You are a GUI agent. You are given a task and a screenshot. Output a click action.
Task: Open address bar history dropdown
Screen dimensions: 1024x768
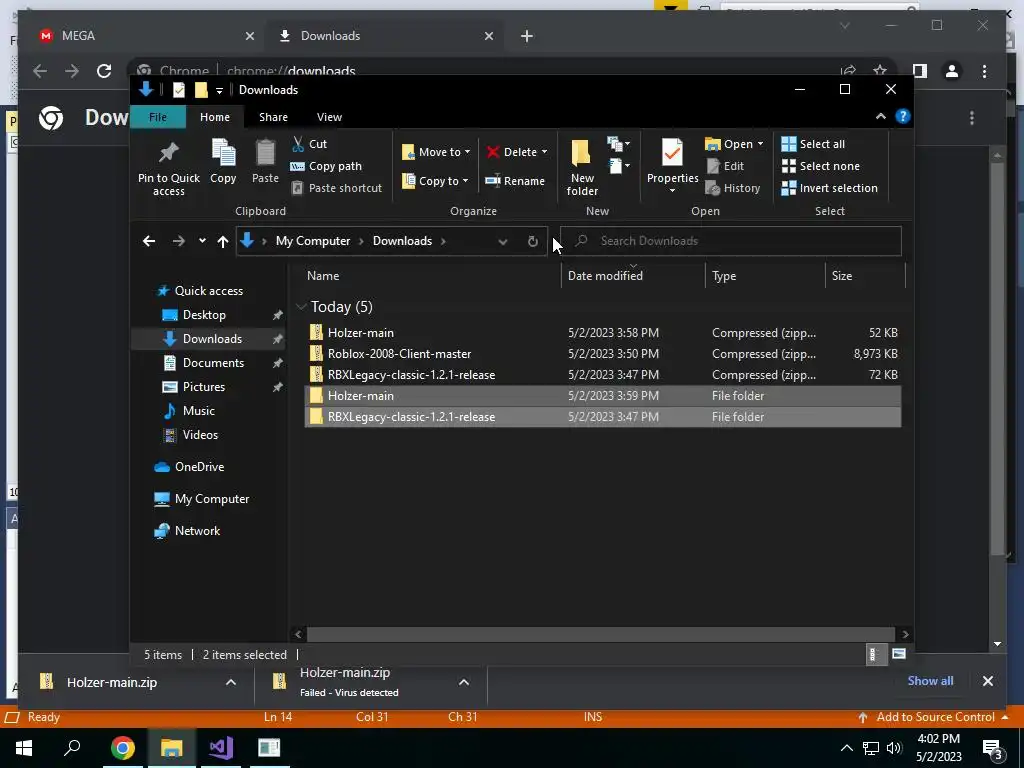[x=502, y=241]
